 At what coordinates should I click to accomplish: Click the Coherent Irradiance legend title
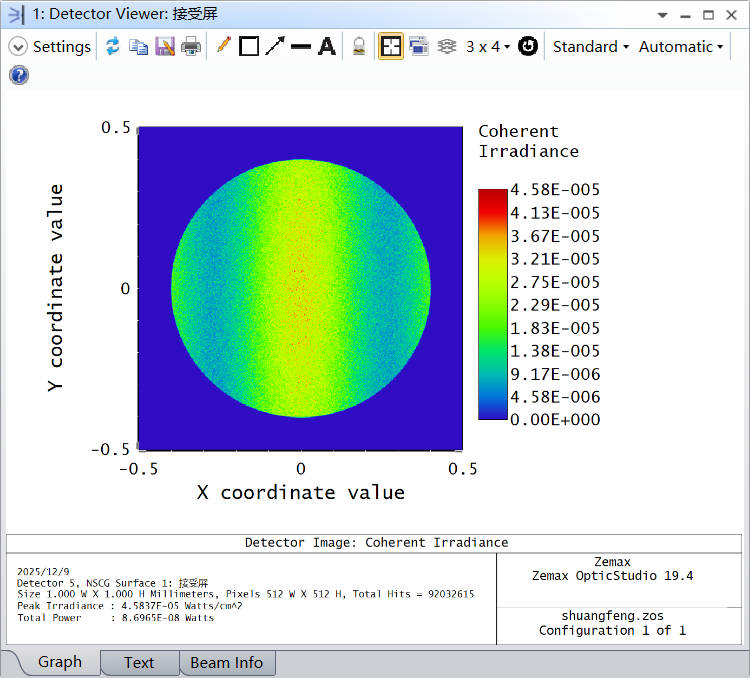(529, 141)
